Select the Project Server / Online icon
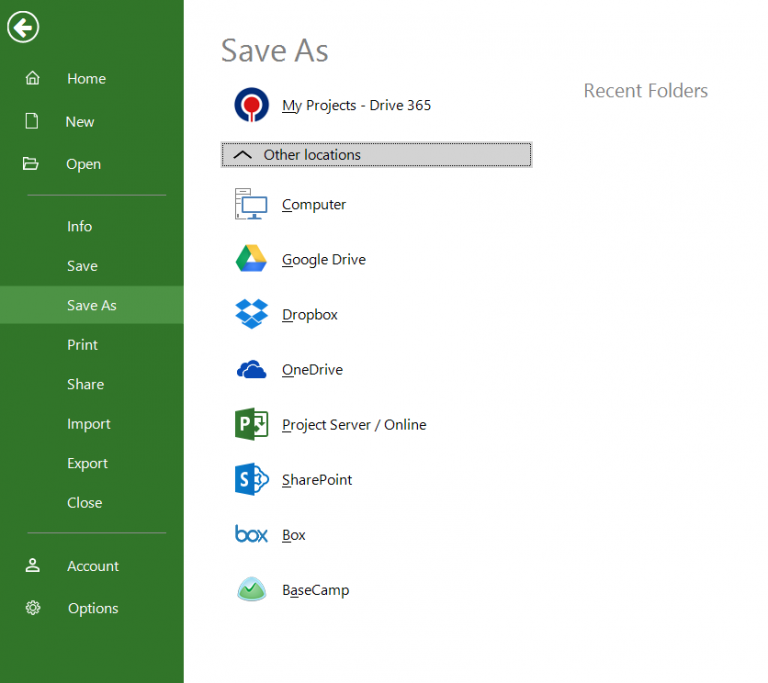This screenshot has height=683, width=768. 251,425
